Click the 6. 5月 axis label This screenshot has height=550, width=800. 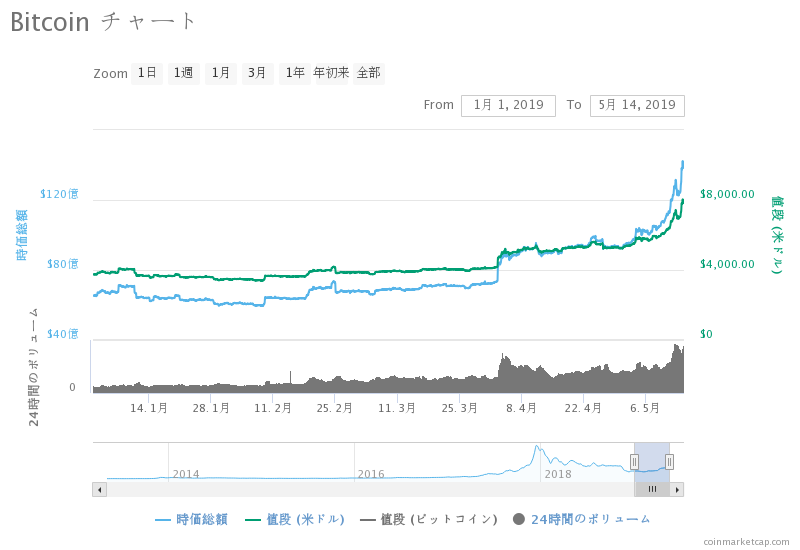point(645,408)
